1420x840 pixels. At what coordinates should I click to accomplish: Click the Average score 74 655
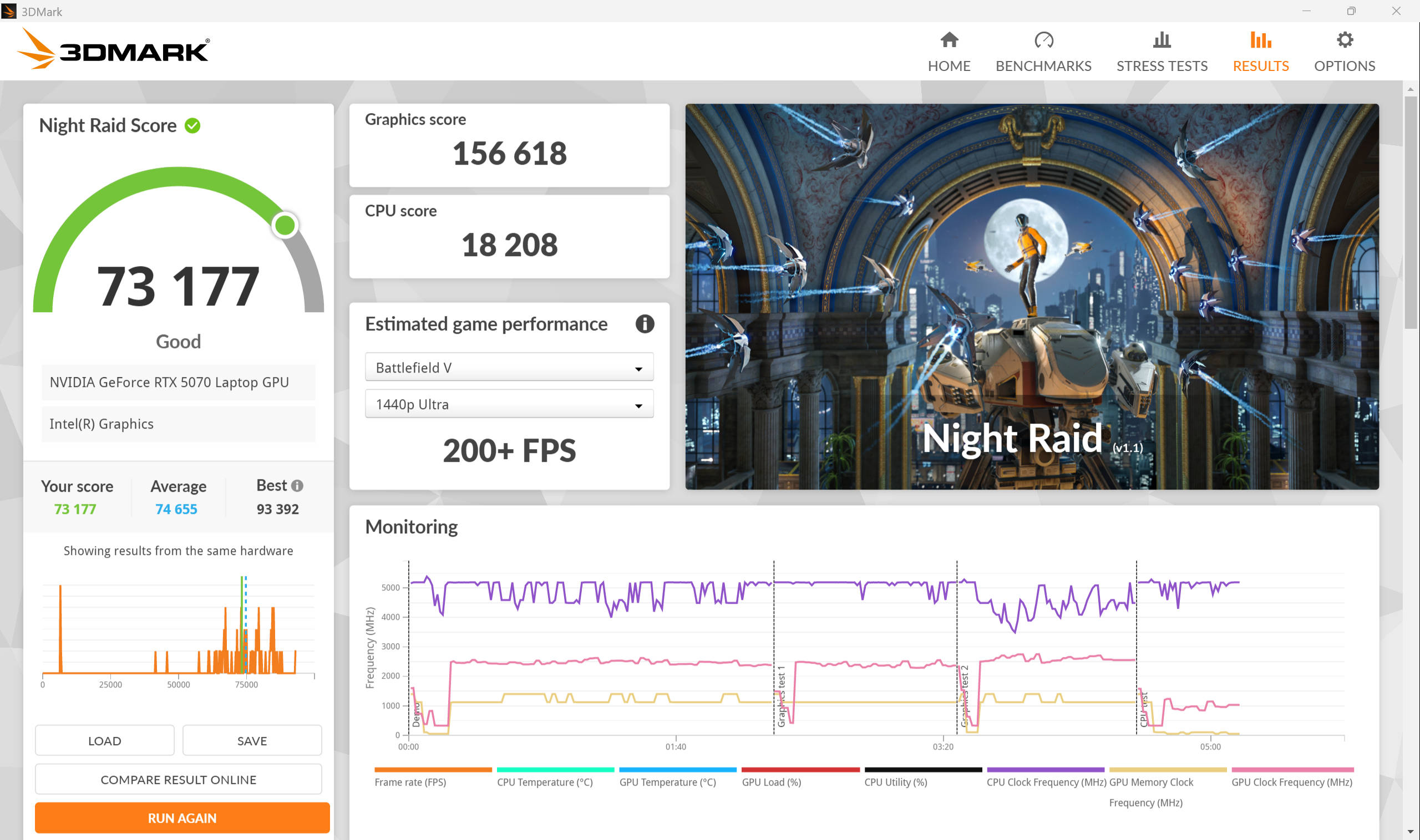[176, 509]
